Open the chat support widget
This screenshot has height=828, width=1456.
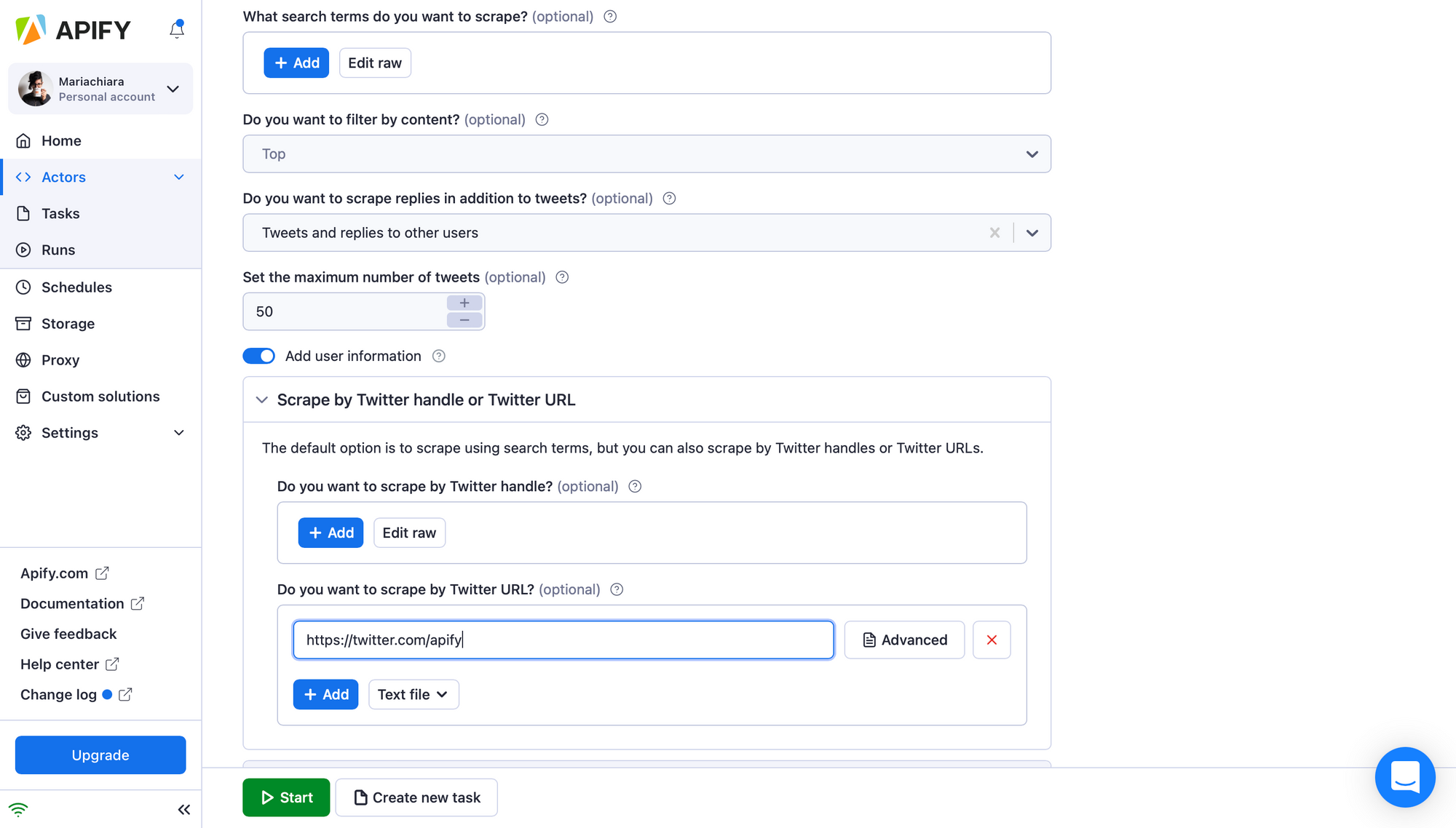point(1405,777)
